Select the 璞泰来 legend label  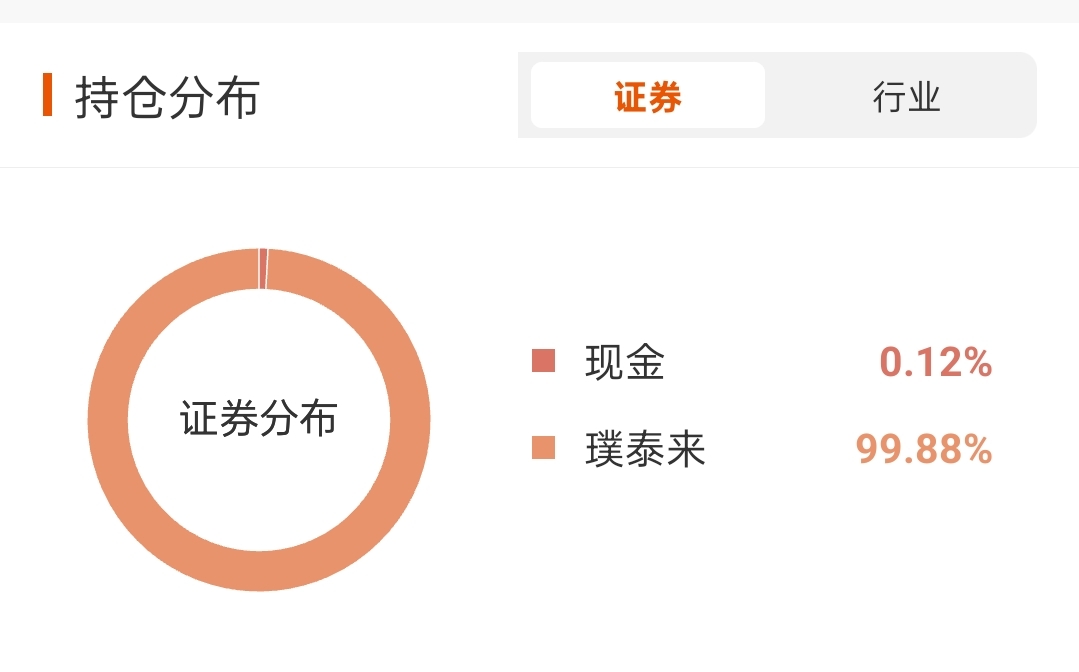[645, 448]
